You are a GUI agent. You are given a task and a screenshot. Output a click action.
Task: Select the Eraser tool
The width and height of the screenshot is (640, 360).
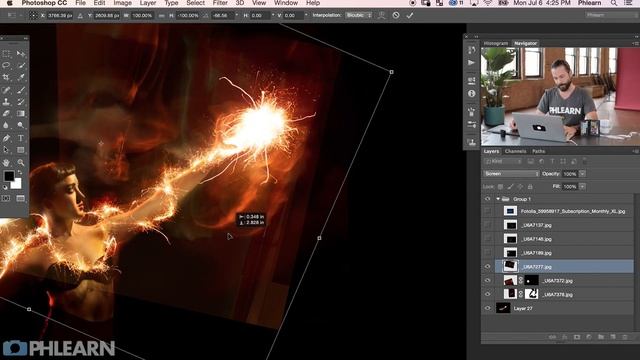[x=6, y=113]
